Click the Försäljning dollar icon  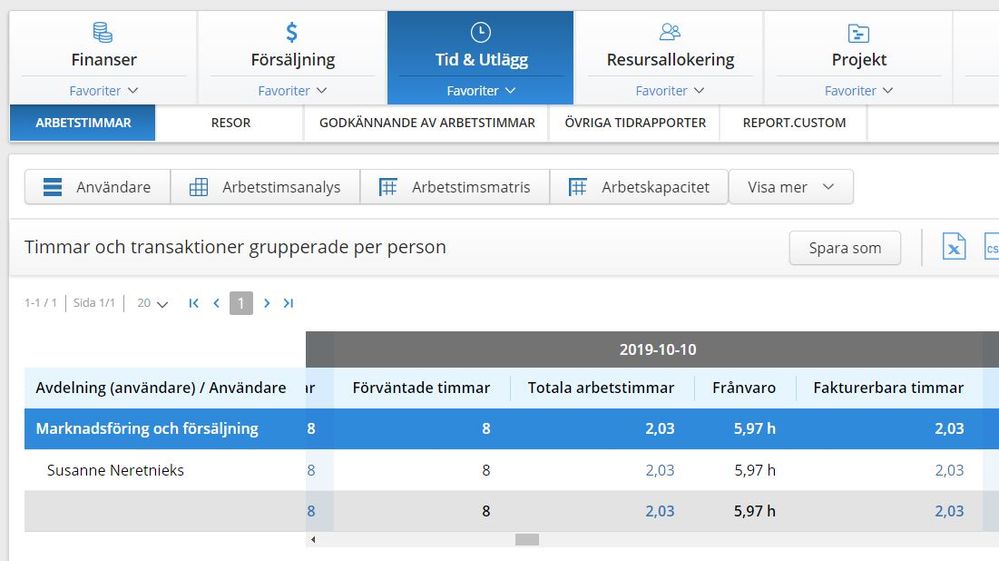[291, 33]
